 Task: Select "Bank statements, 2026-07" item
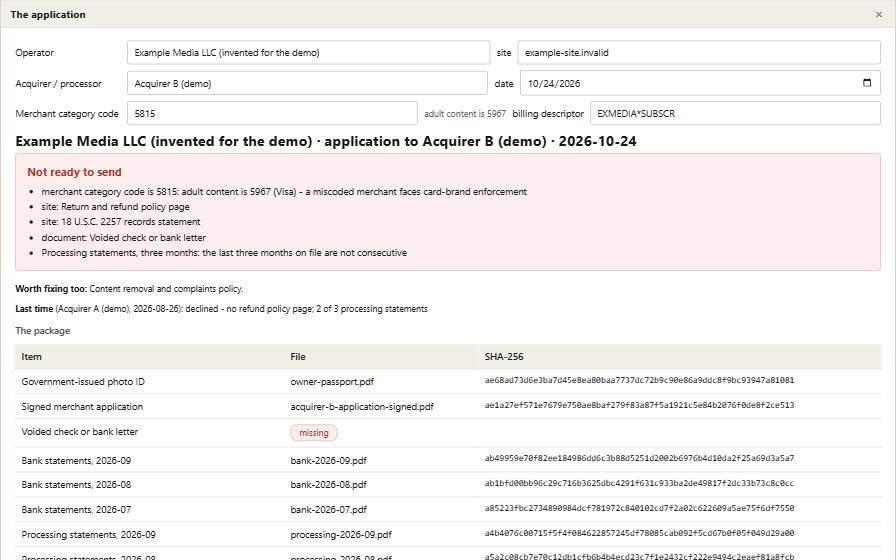pyautogui.click(x=76, y=510)
